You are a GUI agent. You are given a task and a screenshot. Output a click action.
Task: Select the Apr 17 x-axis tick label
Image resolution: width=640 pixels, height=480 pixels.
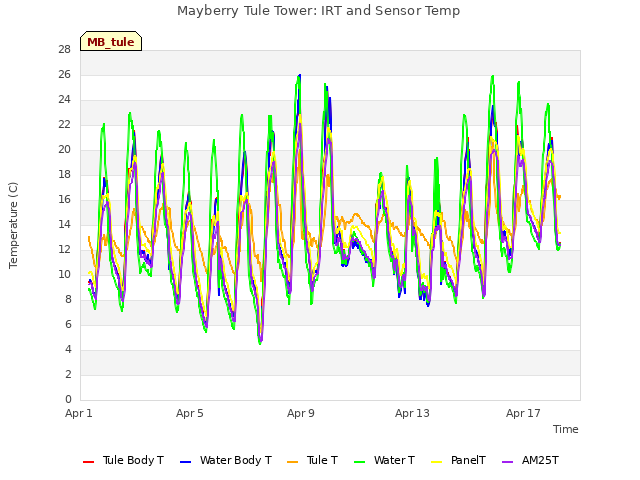(x=523, y=413)
